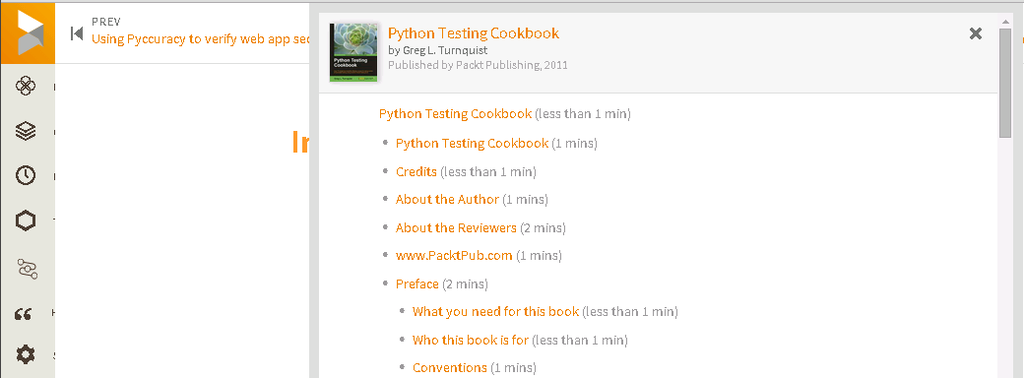Click author name 'by Greg L. Turnquist'

pyautogui.click(x=438, y=50)
